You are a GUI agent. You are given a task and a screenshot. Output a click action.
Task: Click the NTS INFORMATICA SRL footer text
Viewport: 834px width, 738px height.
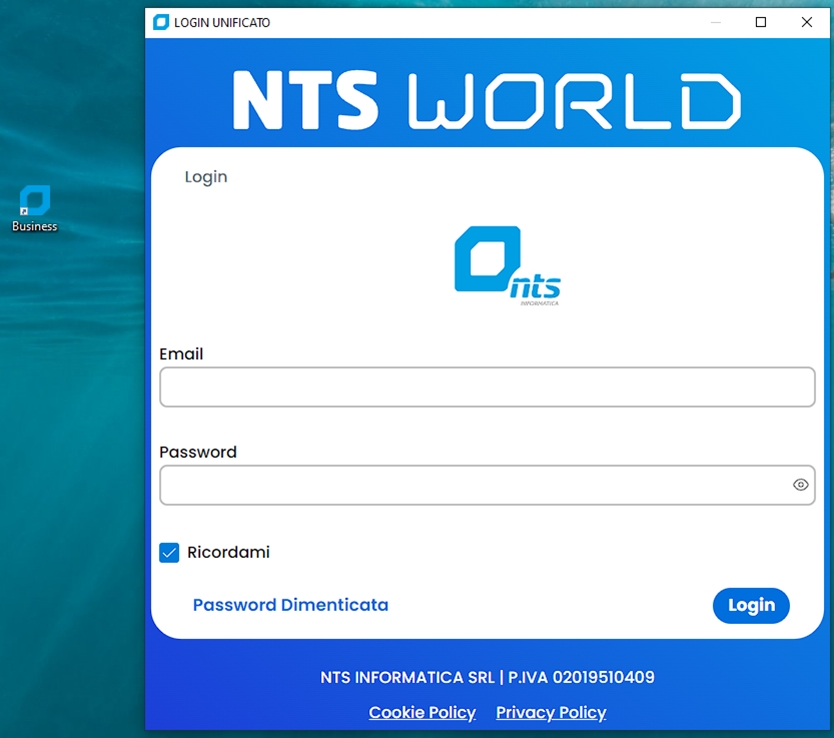point(487,677)
